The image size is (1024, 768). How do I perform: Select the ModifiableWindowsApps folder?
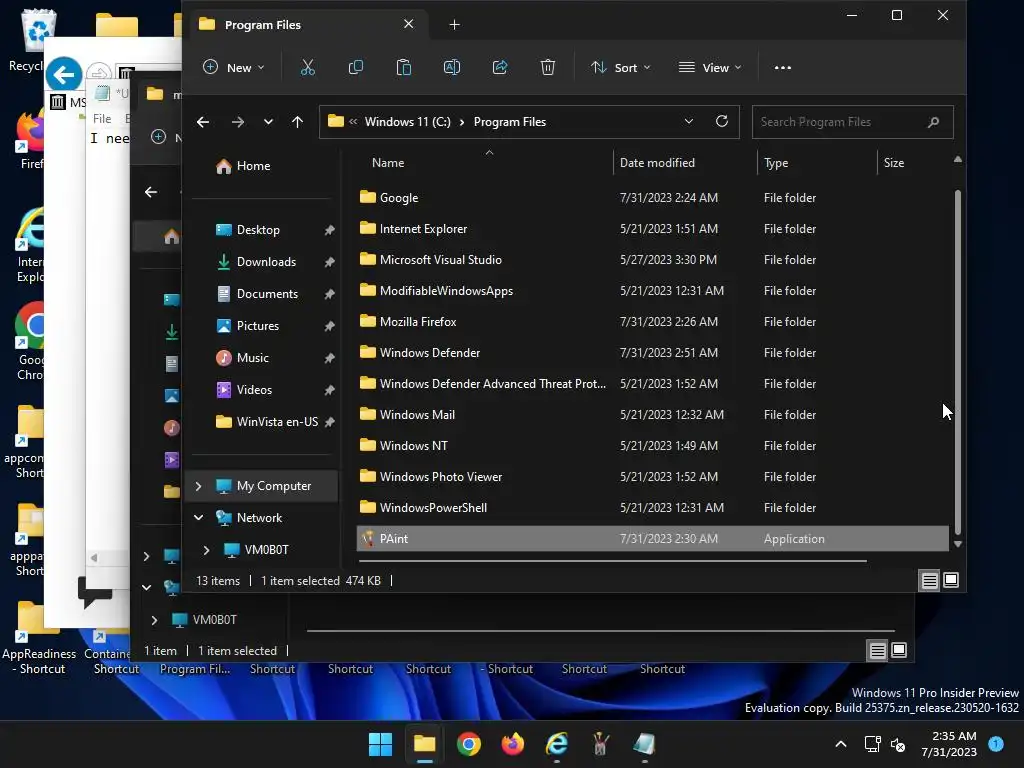[652, 291]
